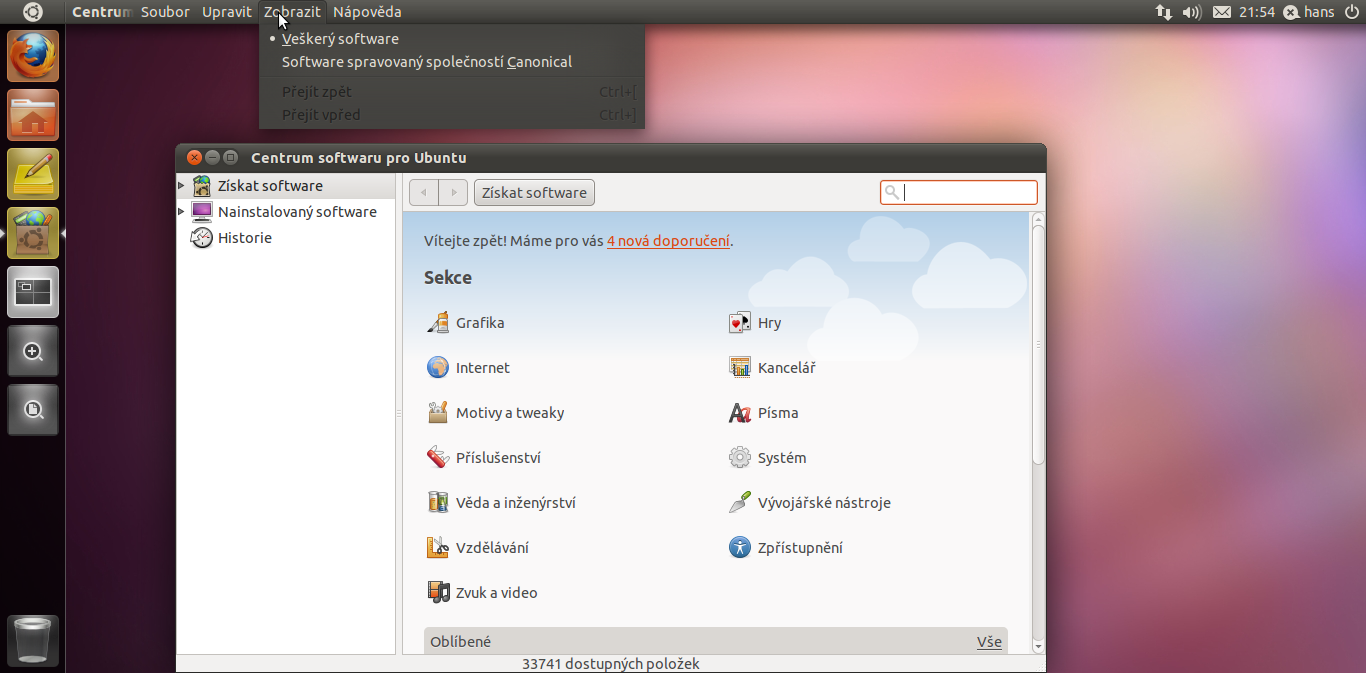Click the Applications lens magnifier icon
The height and width of the screenshot is (673, 1366).
pos(34,351)
